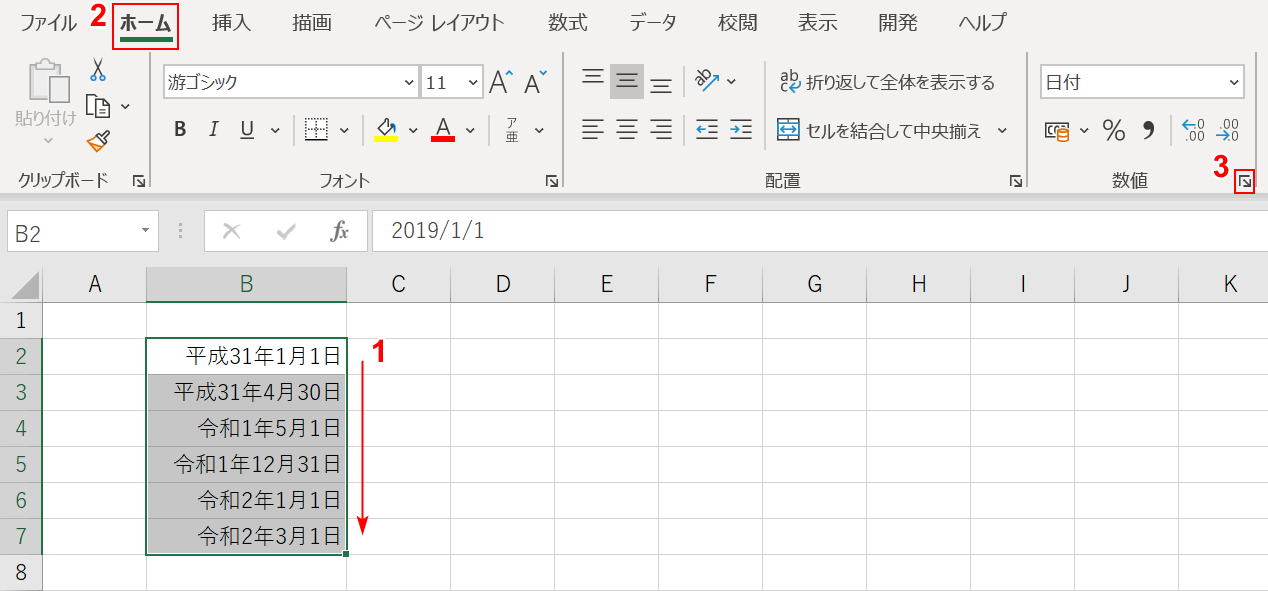
Task: Toggle bold formatting
Action: tap(180, 129)
